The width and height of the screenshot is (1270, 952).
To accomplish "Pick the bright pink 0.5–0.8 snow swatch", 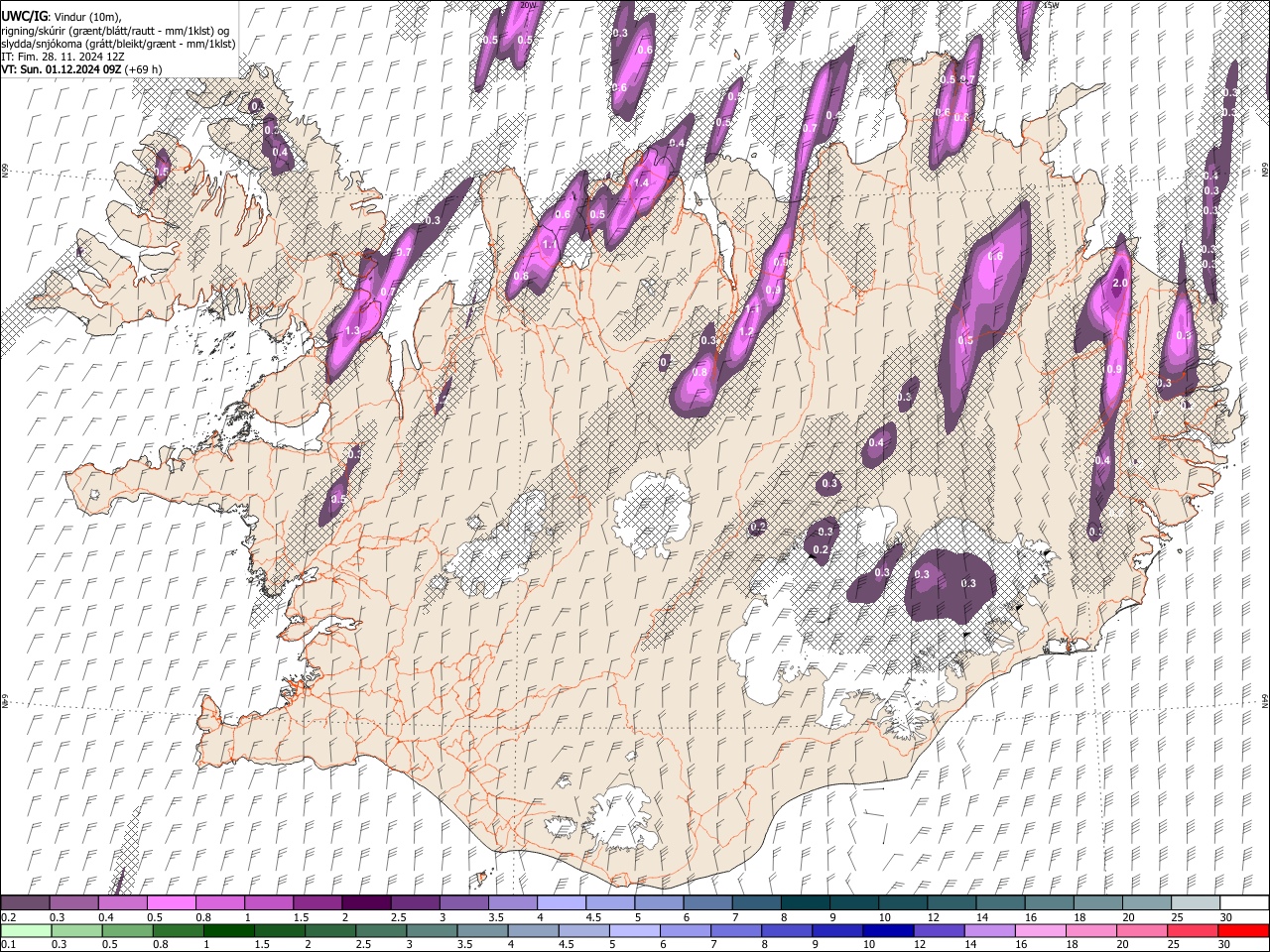I will 172,903.
